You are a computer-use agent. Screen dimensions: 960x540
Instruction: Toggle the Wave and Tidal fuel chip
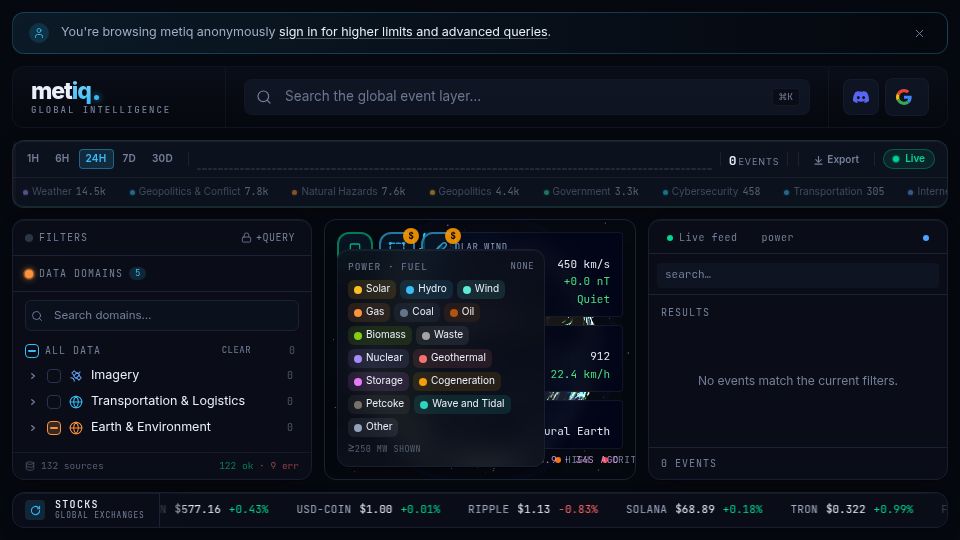(x=462, y=404)
